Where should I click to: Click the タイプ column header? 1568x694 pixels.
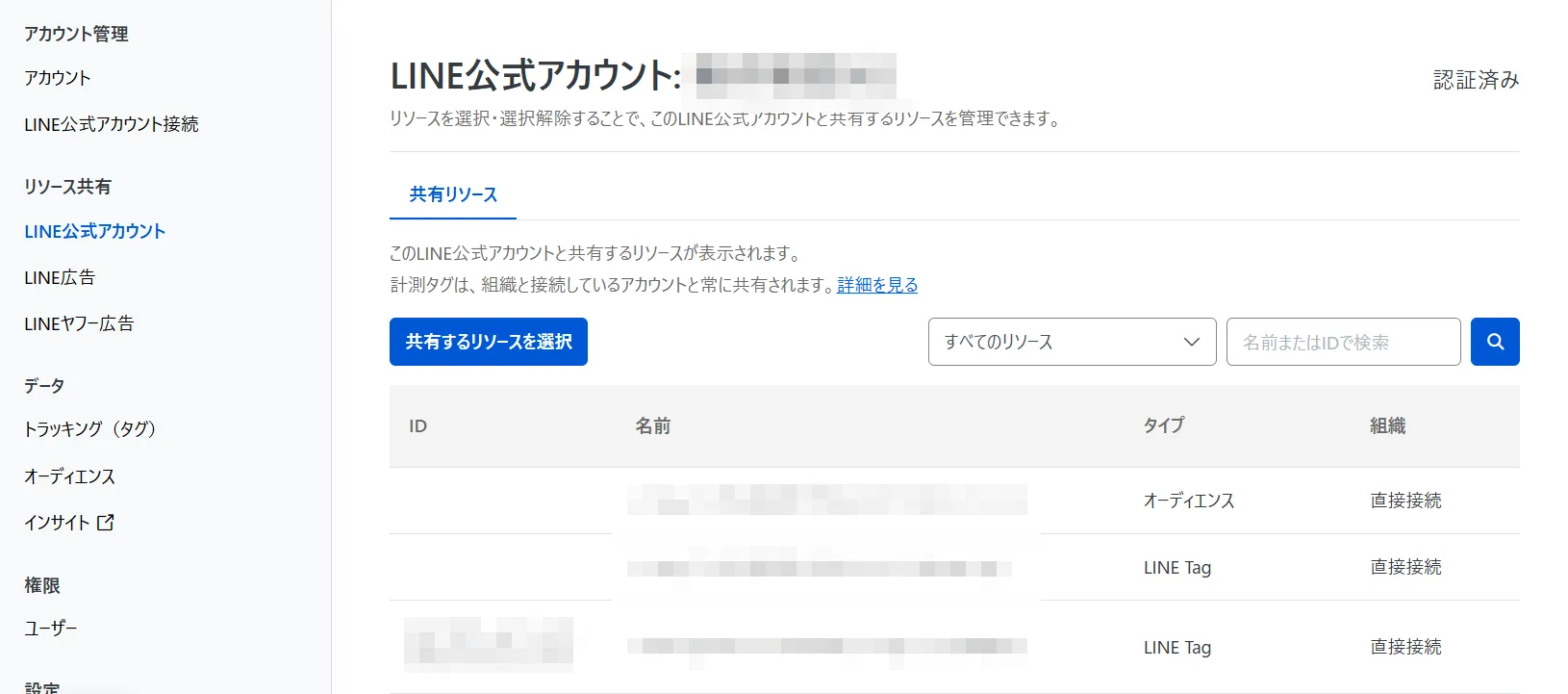(1163, 426)
